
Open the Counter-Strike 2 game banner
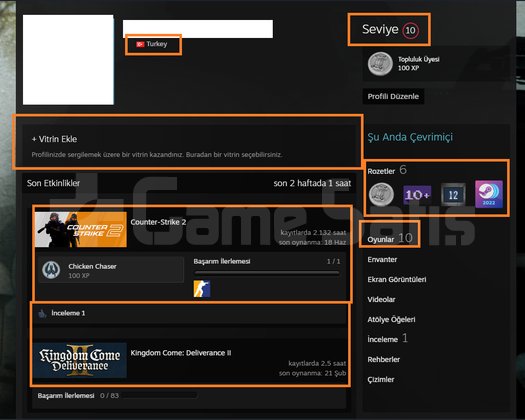pos(81,229)
